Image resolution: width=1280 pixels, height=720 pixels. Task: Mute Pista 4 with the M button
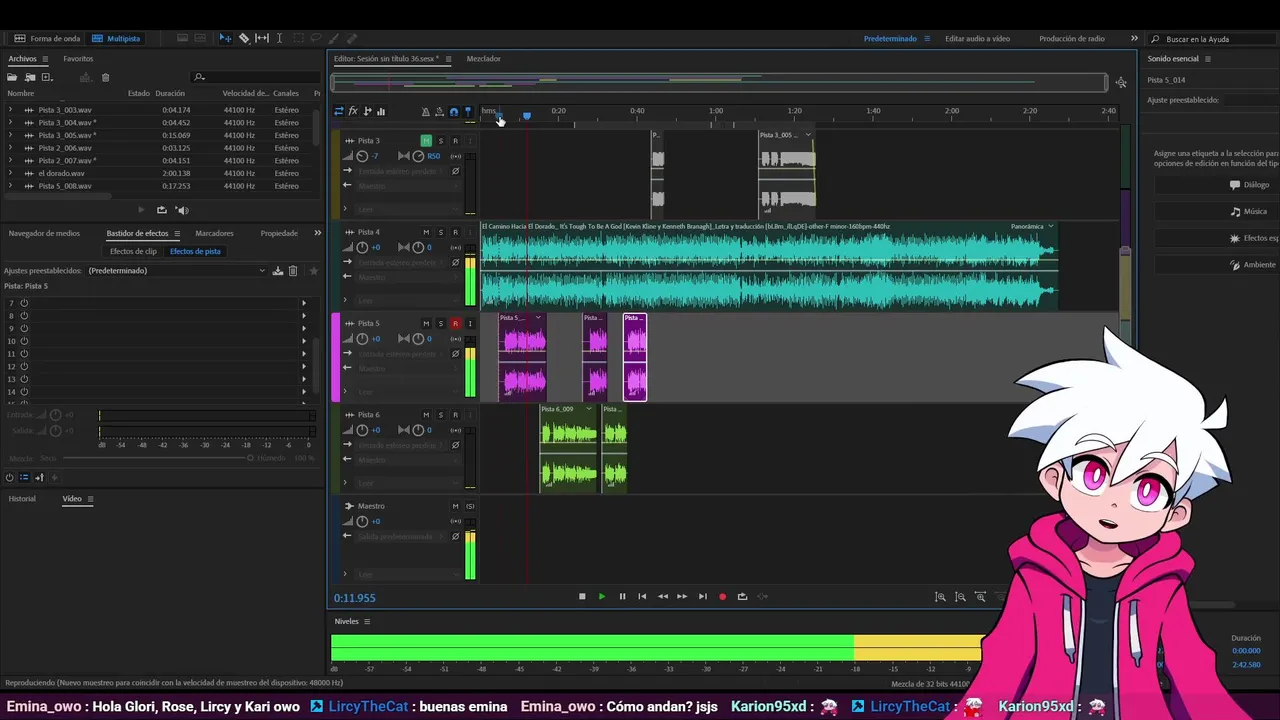point(426,232)
